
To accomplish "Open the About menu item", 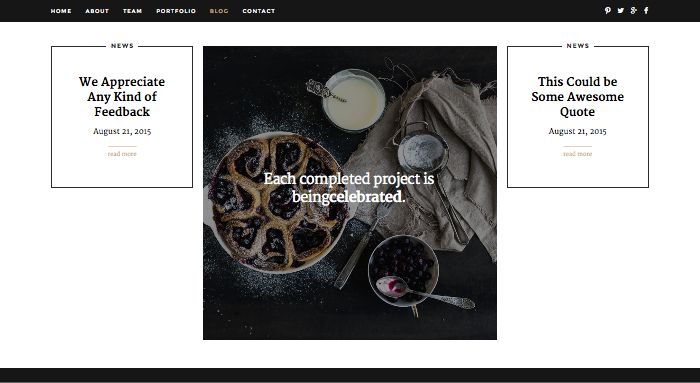I will 97,11.
